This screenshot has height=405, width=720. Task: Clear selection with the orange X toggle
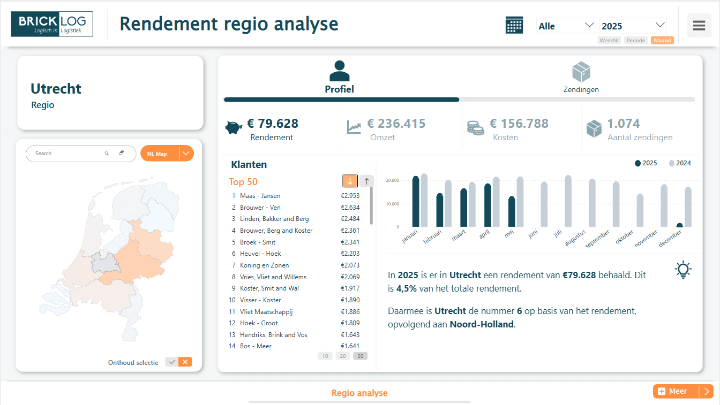click(x=185, y=362)
